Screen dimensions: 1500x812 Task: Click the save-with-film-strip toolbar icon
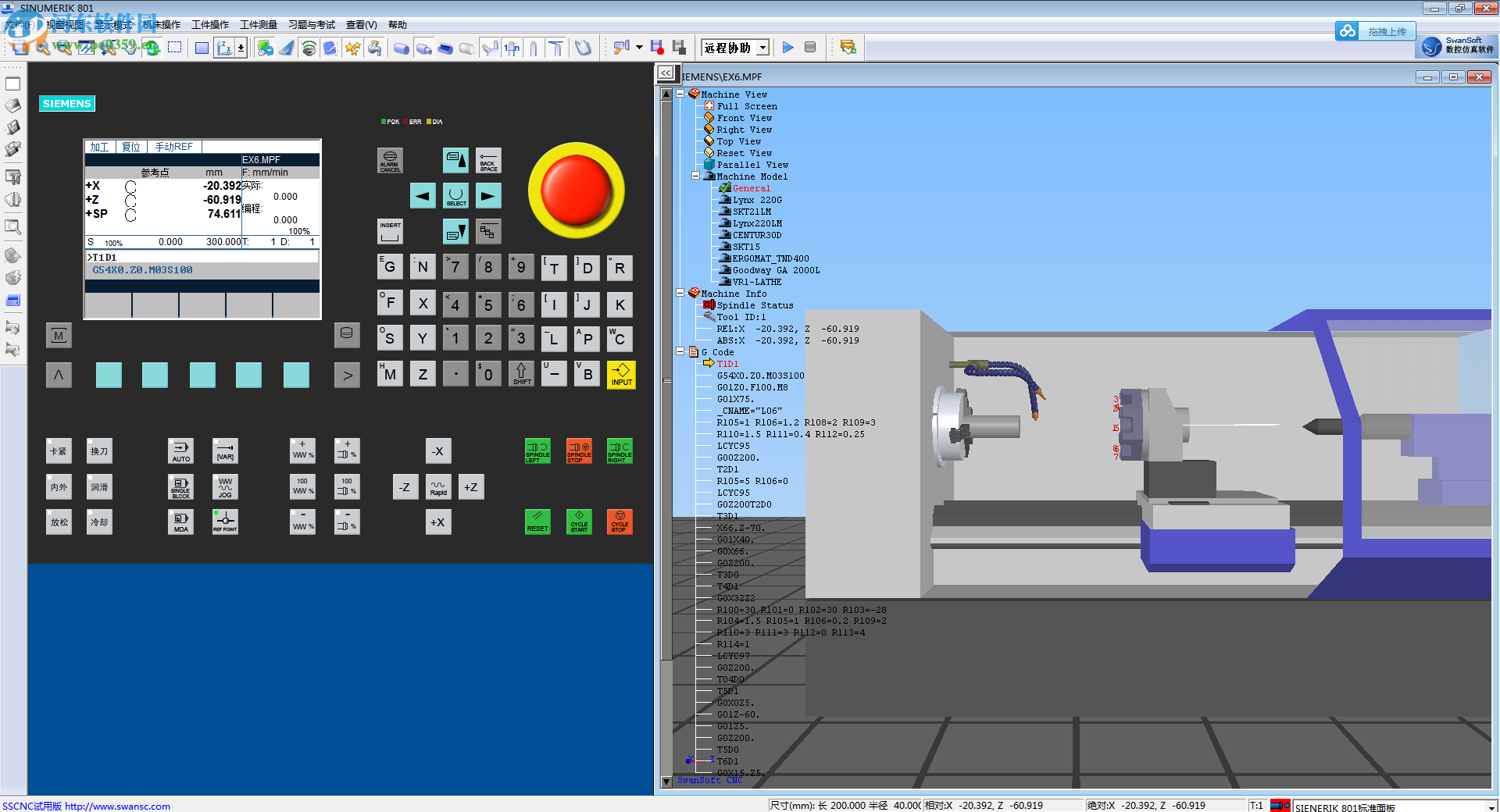click(x=679, y=48)
